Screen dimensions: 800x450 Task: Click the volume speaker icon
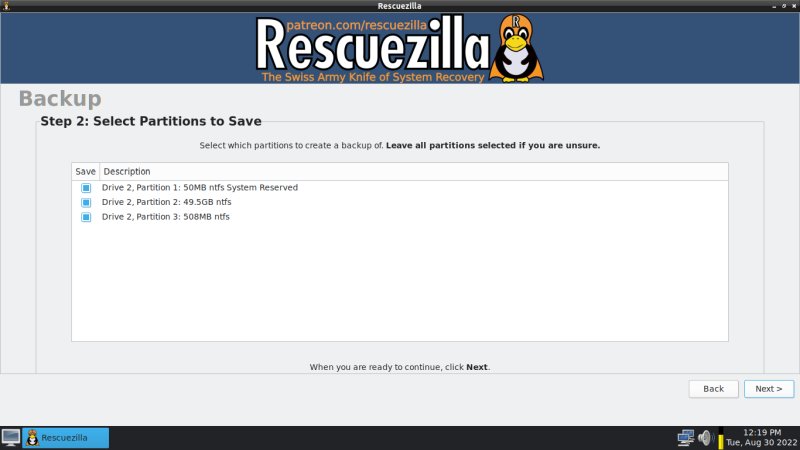pos(705,438)
